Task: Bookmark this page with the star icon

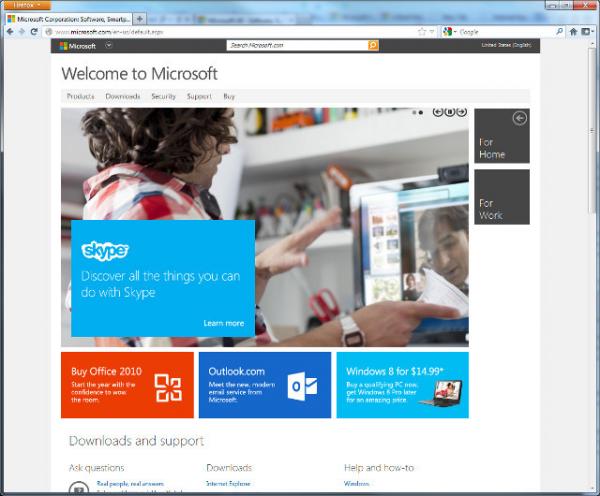Action: [422, 32]
